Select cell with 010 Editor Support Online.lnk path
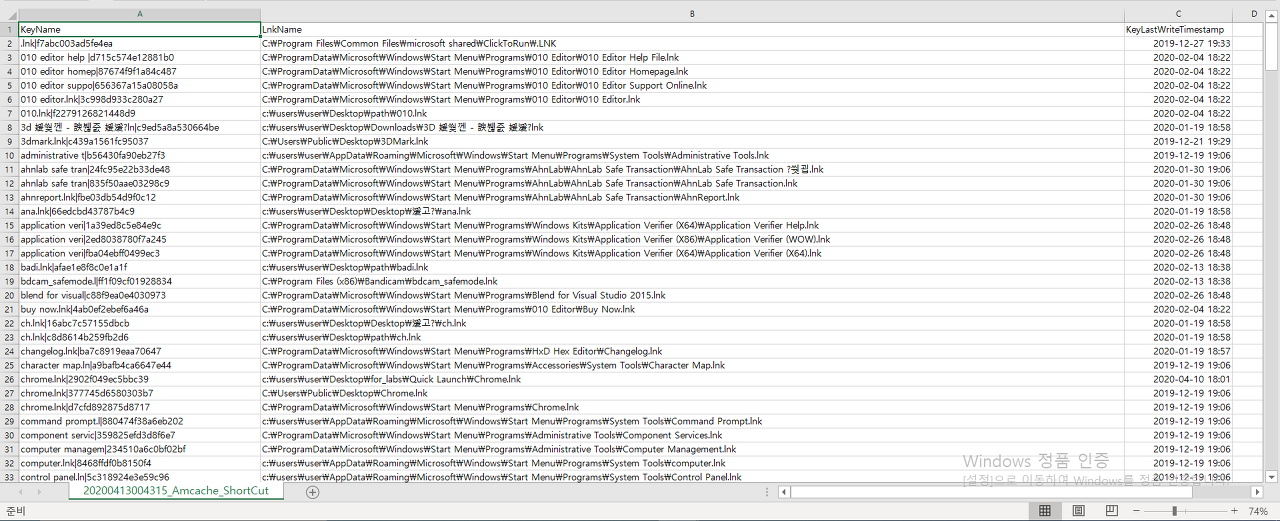 click(x=692, y=86)
